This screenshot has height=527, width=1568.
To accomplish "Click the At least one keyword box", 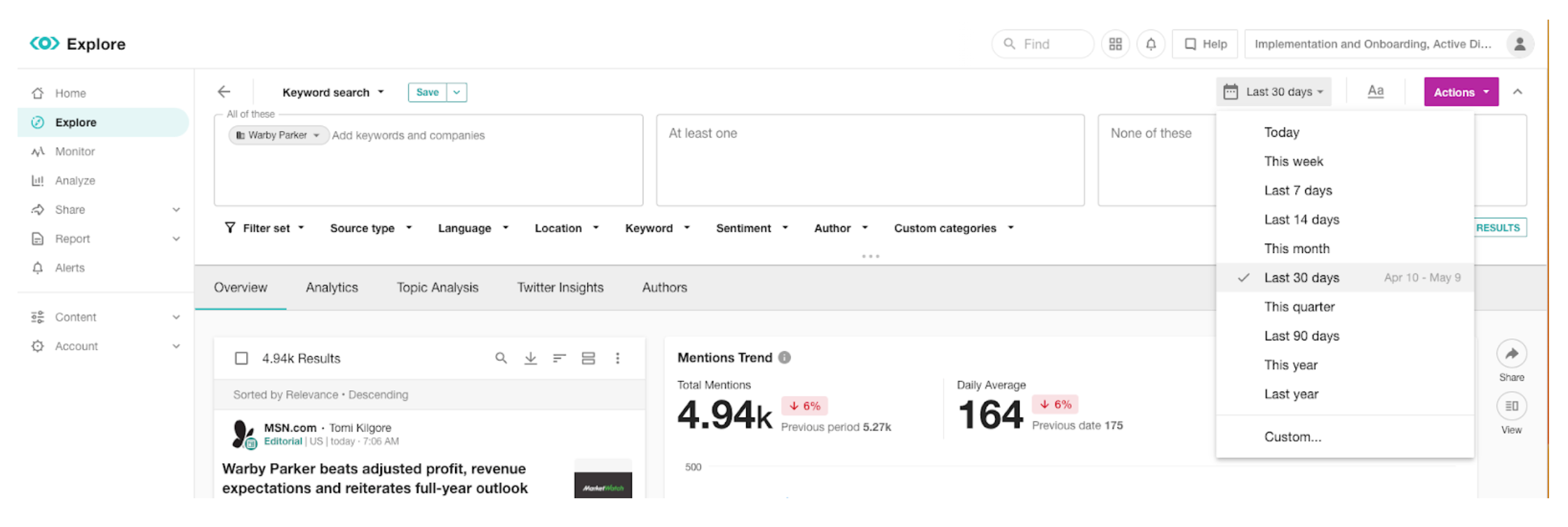I will click(x=870, y=160).
